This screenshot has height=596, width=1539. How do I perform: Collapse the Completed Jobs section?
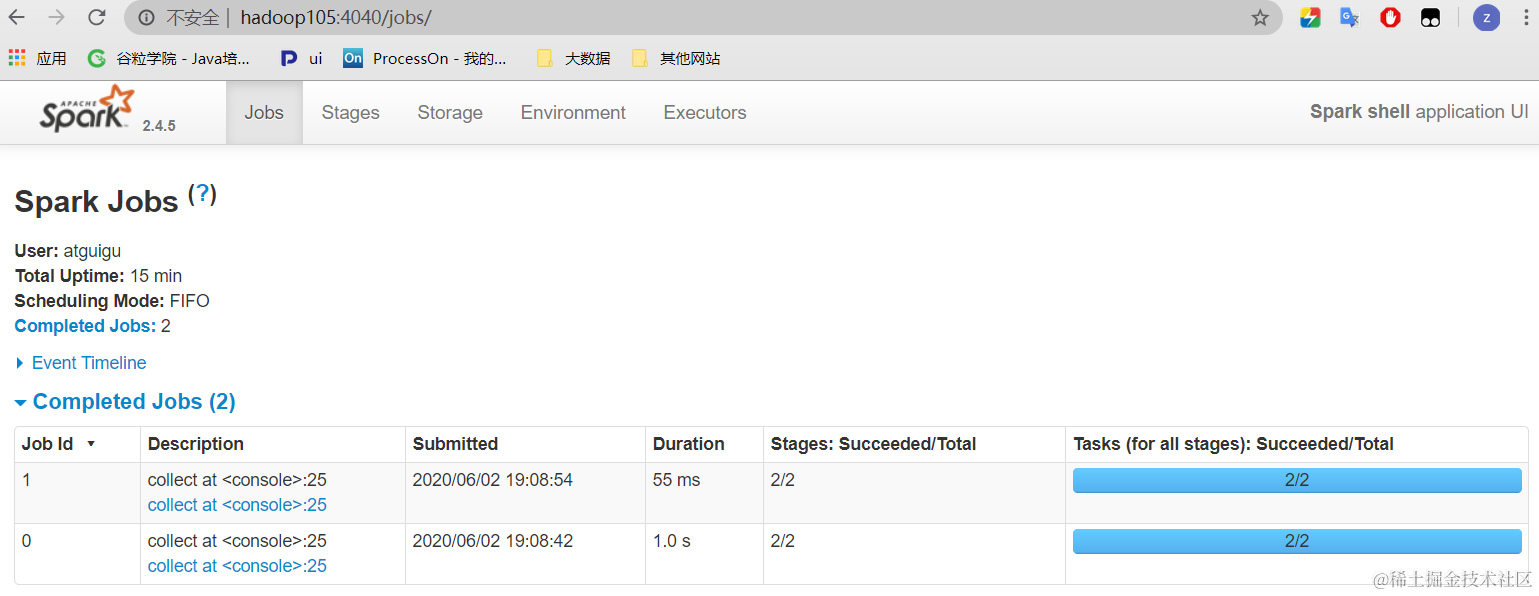[x=134, y=402]
